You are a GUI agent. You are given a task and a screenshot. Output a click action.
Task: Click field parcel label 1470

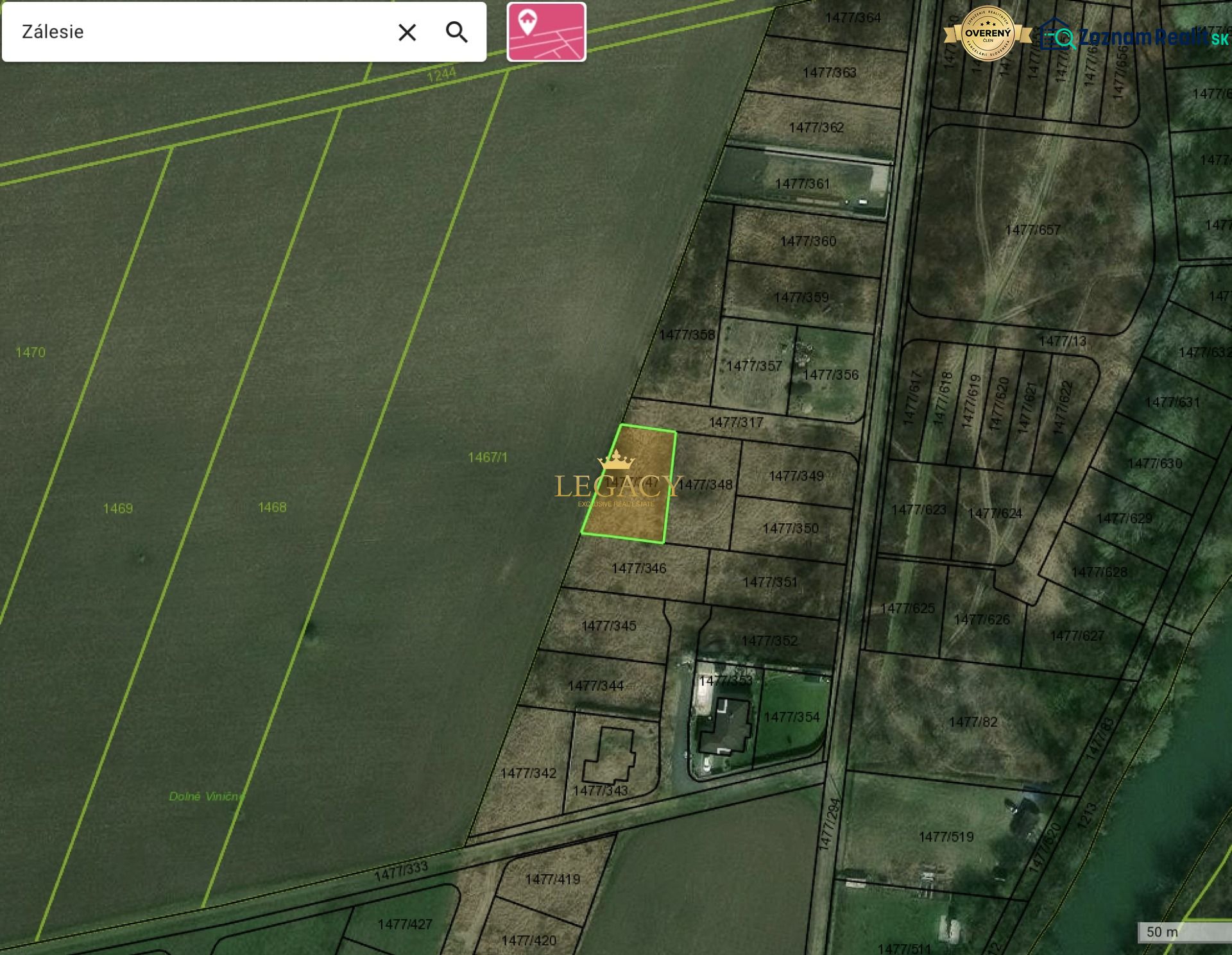tap(30, 352)
